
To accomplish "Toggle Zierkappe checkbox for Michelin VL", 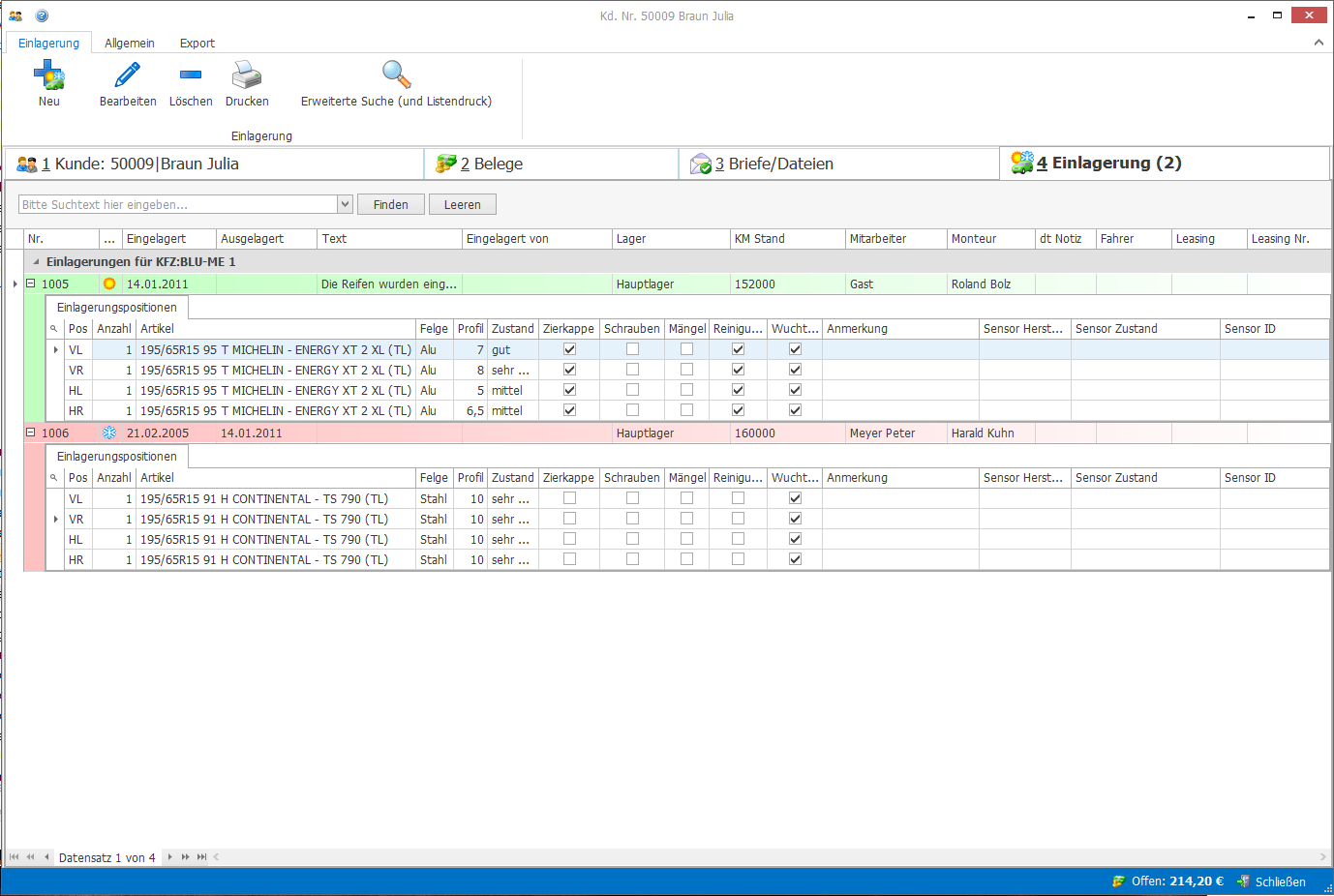I will click(569, 349).
